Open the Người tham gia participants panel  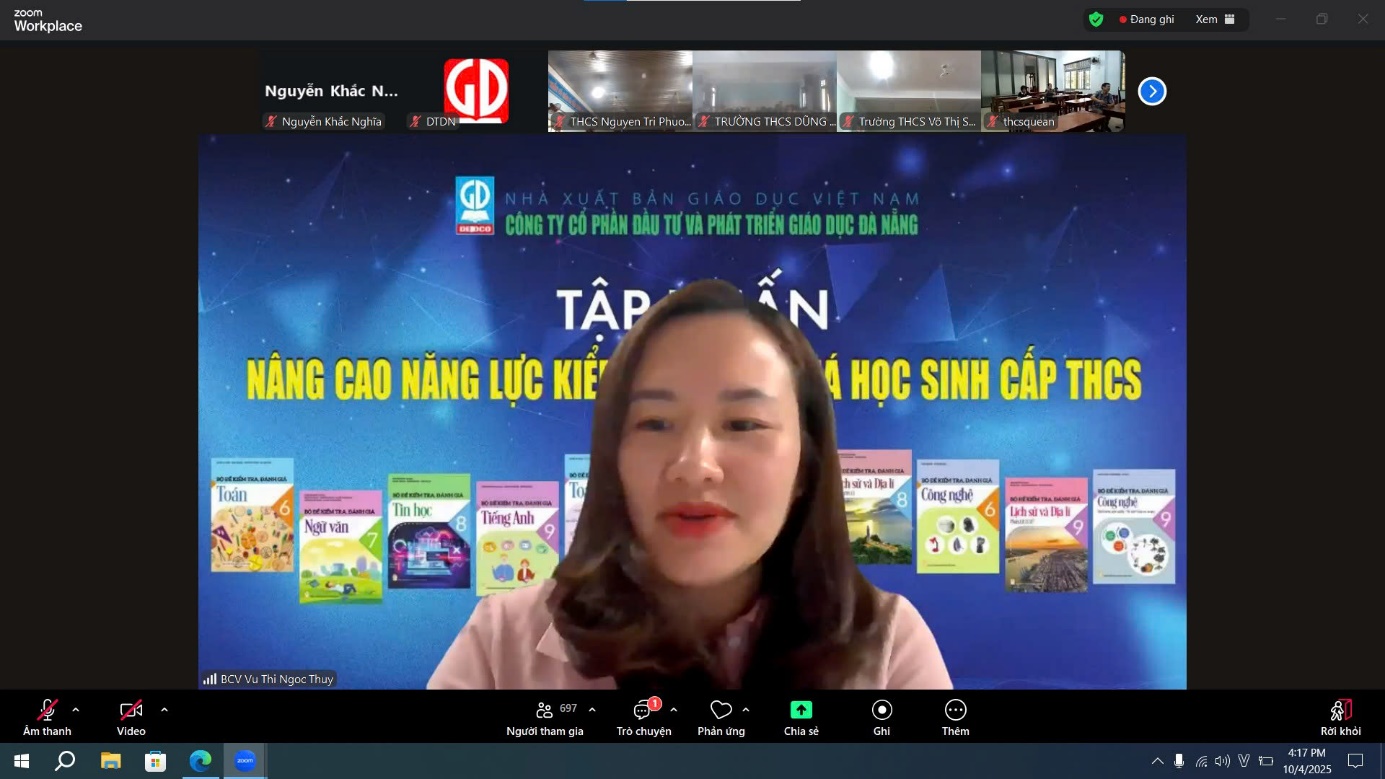coord(545,716)
